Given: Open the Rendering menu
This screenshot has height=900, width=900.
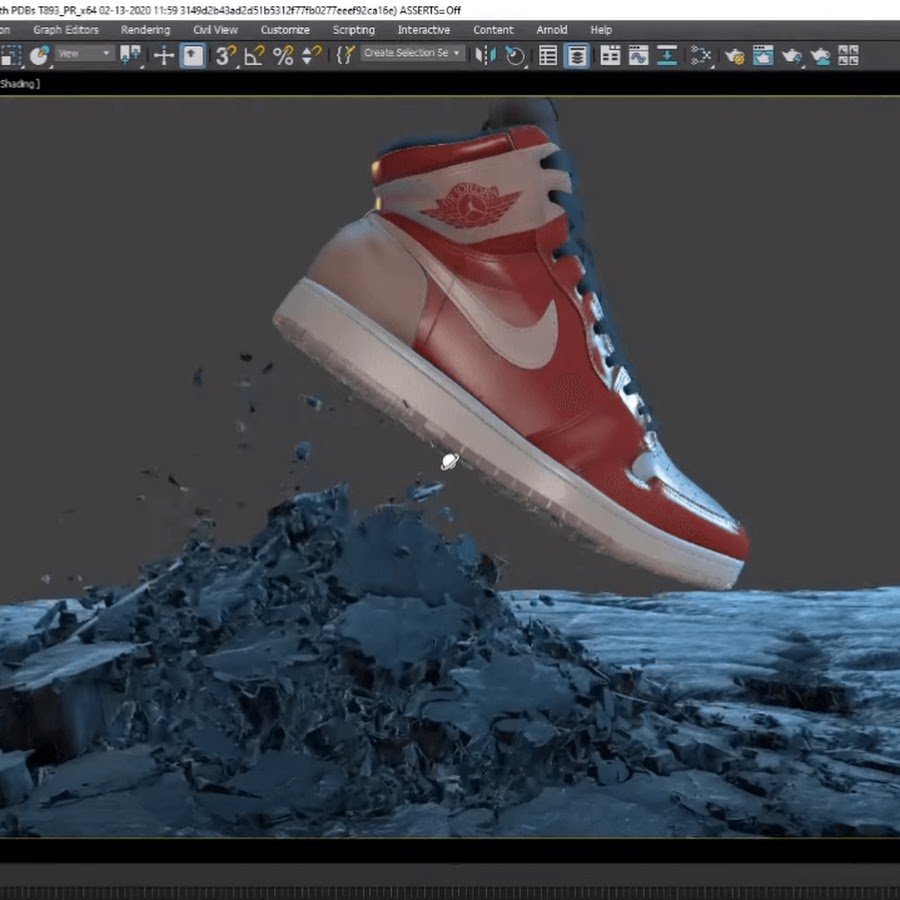Looking at the screenshot, I should click(145, 30).
